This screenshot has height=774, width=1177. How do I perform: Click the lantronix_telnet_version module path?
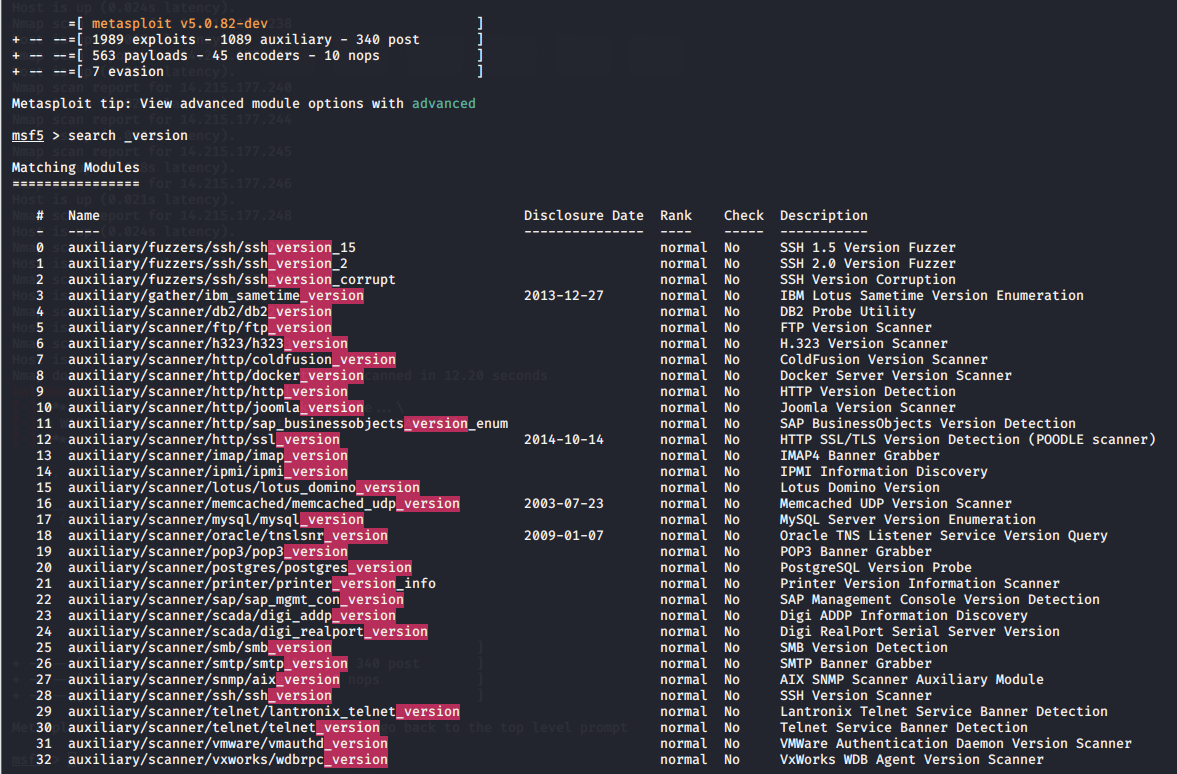[x=263, y=711]
